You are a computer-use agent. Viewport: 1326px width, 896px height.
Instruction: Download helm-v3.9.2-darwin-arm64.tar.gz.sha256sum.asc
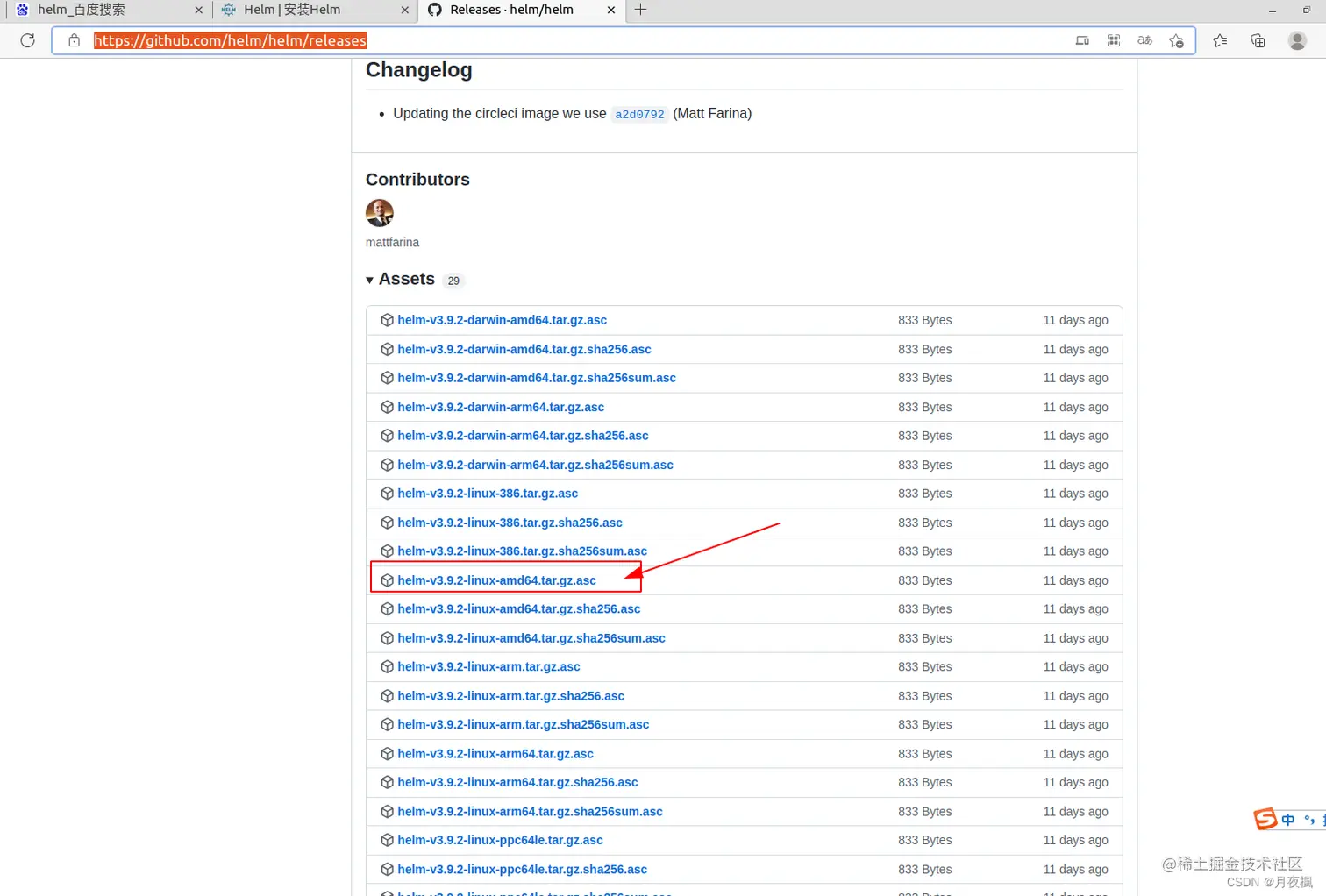pos(535,465)
